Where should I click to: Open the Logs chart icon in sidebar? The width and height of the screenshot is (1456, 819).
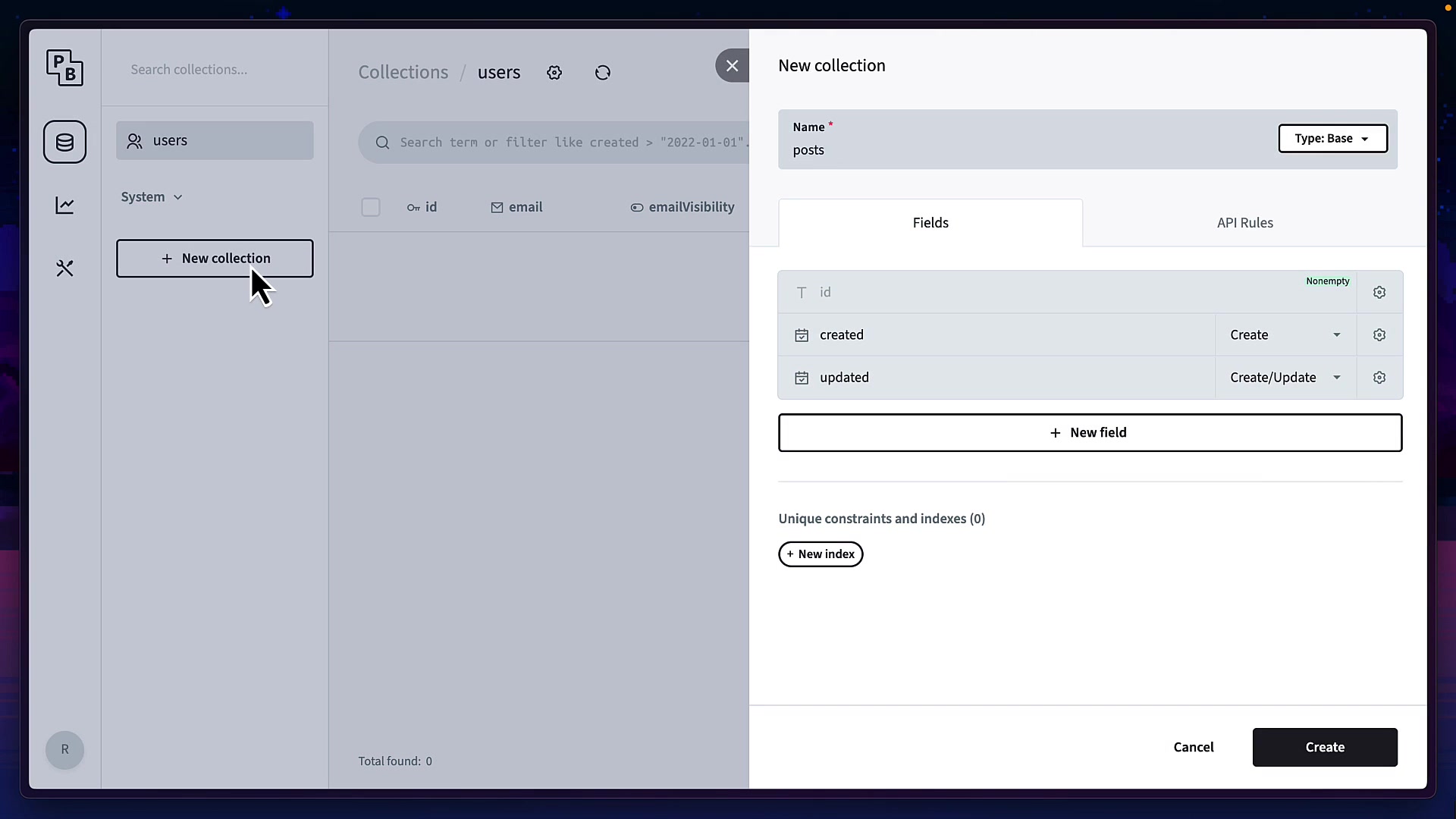click(64, 206)
